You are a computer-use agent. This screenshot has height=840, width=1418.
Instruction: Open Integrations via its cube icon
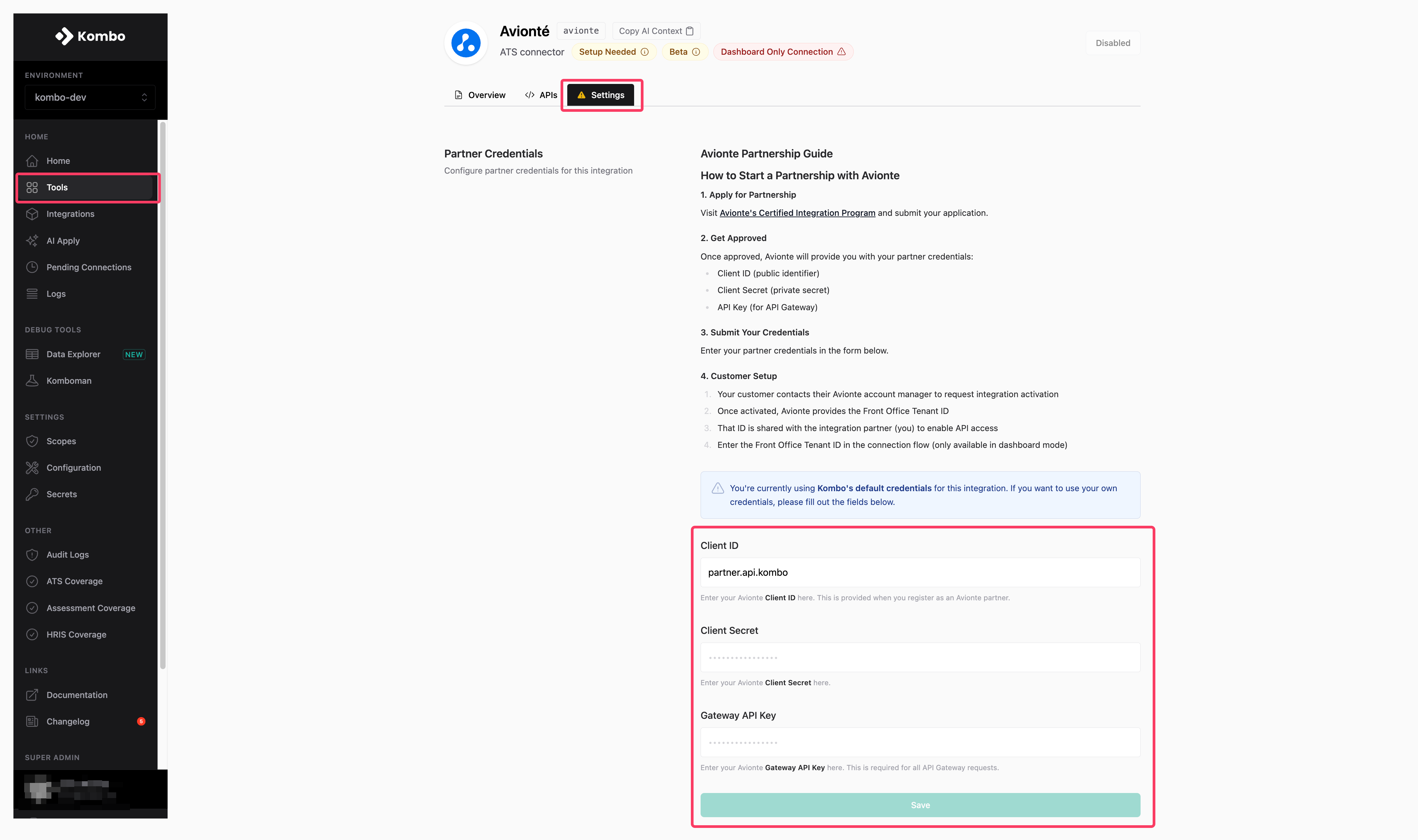pos(32,214)
